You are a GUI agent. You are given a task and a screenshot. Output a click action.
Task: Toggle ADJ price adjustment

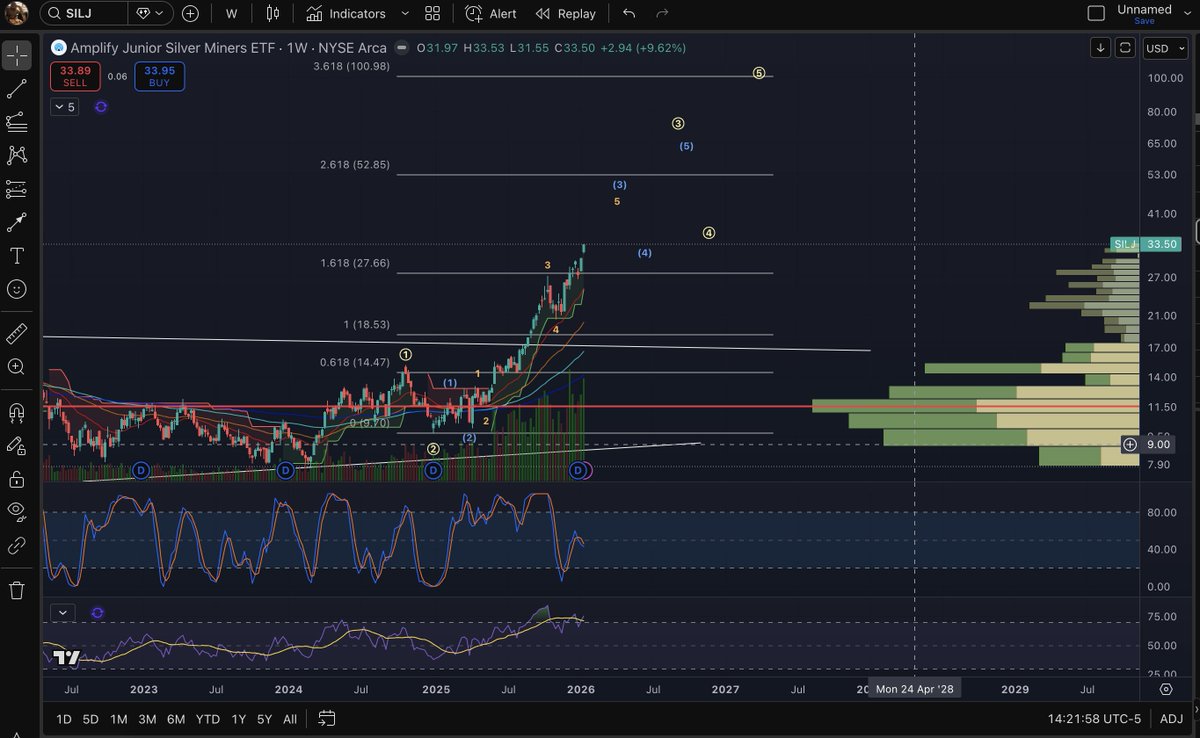tap(1172, 718)
